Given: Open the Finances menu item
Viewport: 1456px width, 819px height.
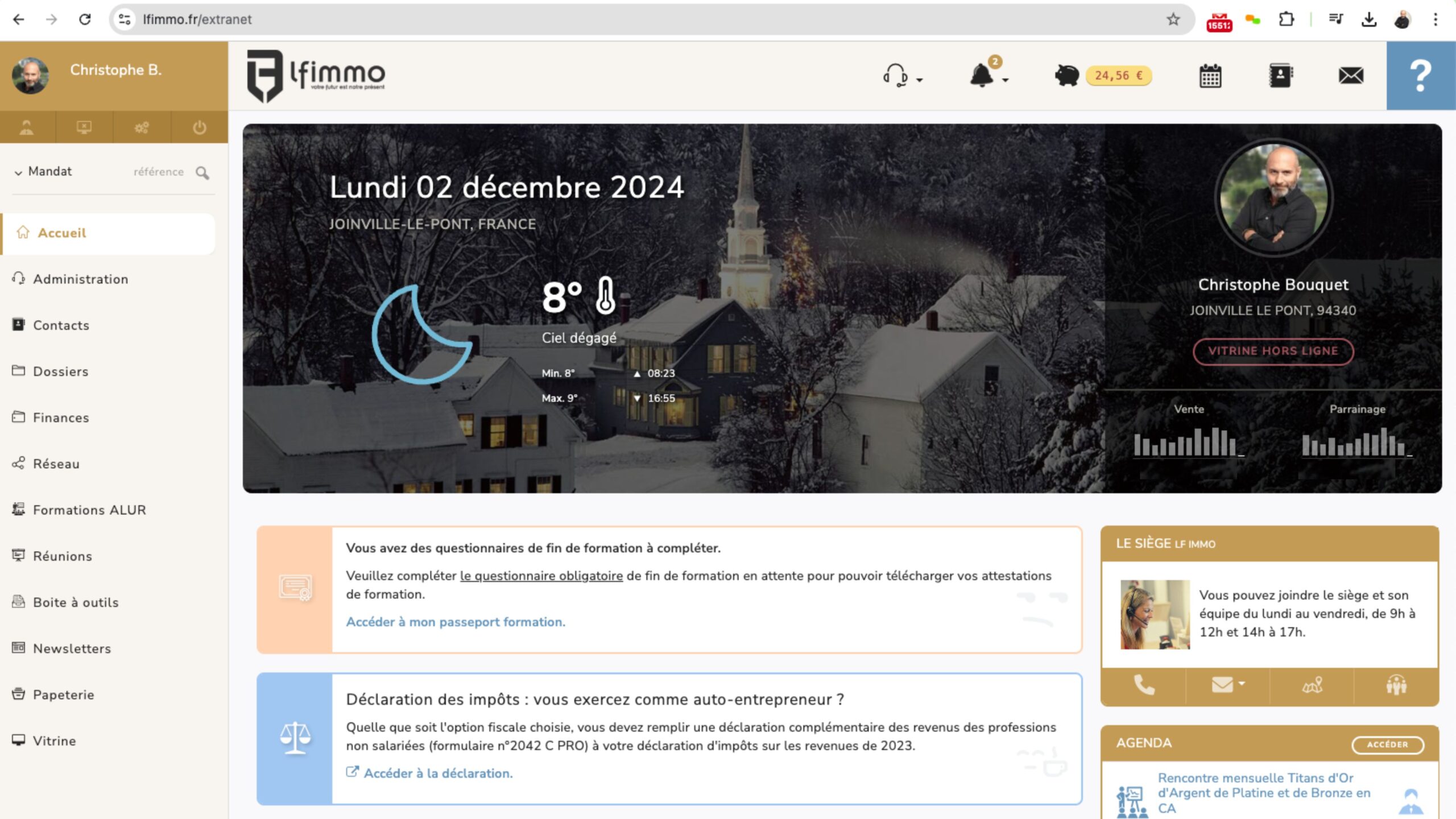Looking at the screenshot, I should click(61, 418).
